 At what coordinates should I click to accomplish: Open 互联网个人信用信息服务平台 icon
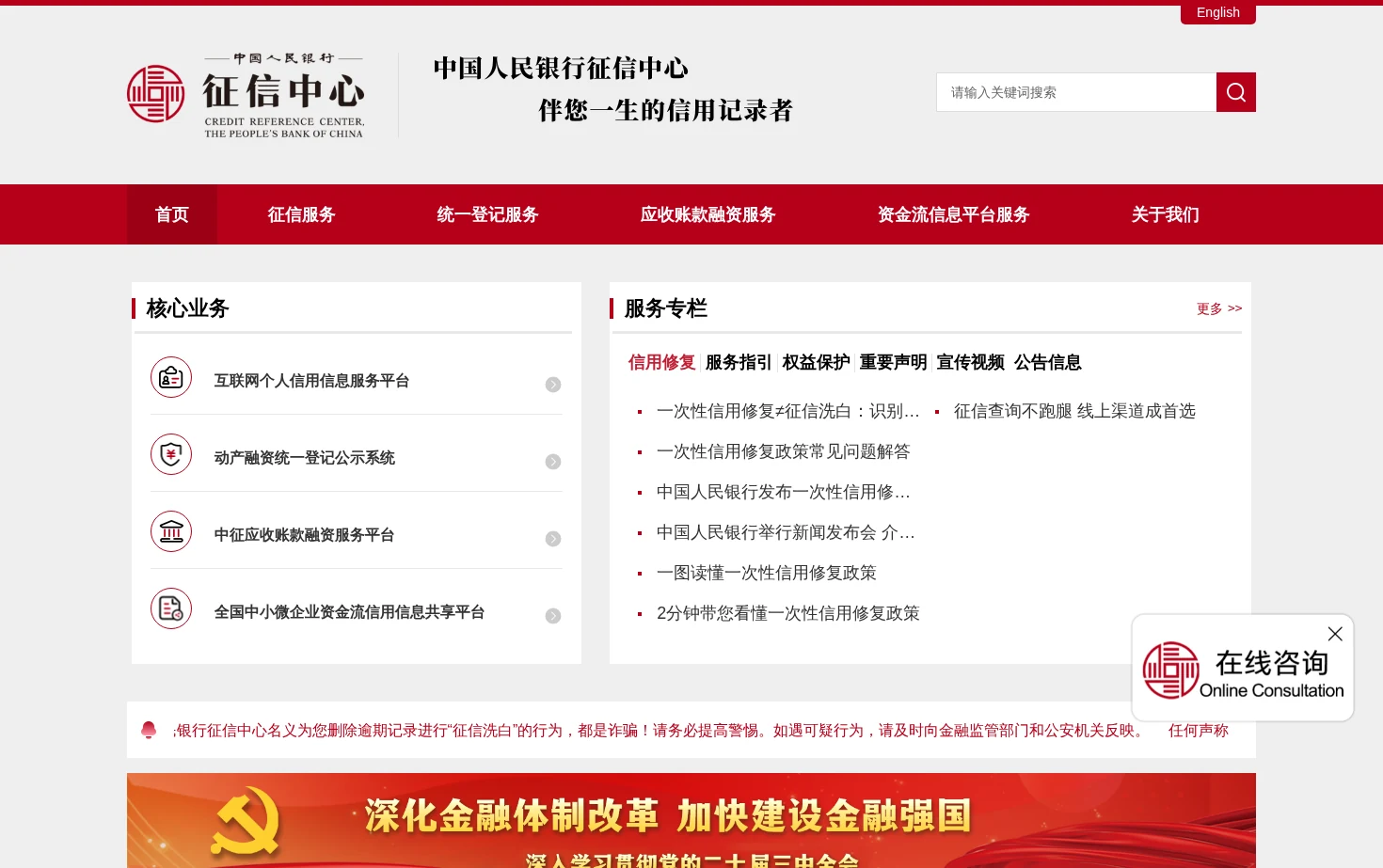[171, 377]
